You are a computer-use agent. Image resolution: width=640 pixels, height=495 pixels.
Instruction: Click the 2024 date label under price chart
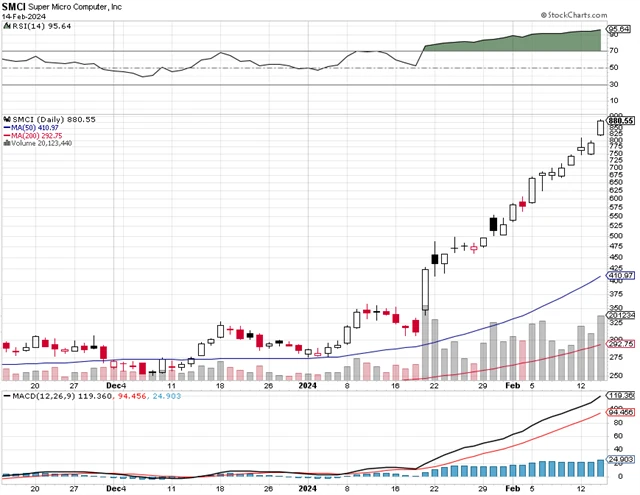307,386
